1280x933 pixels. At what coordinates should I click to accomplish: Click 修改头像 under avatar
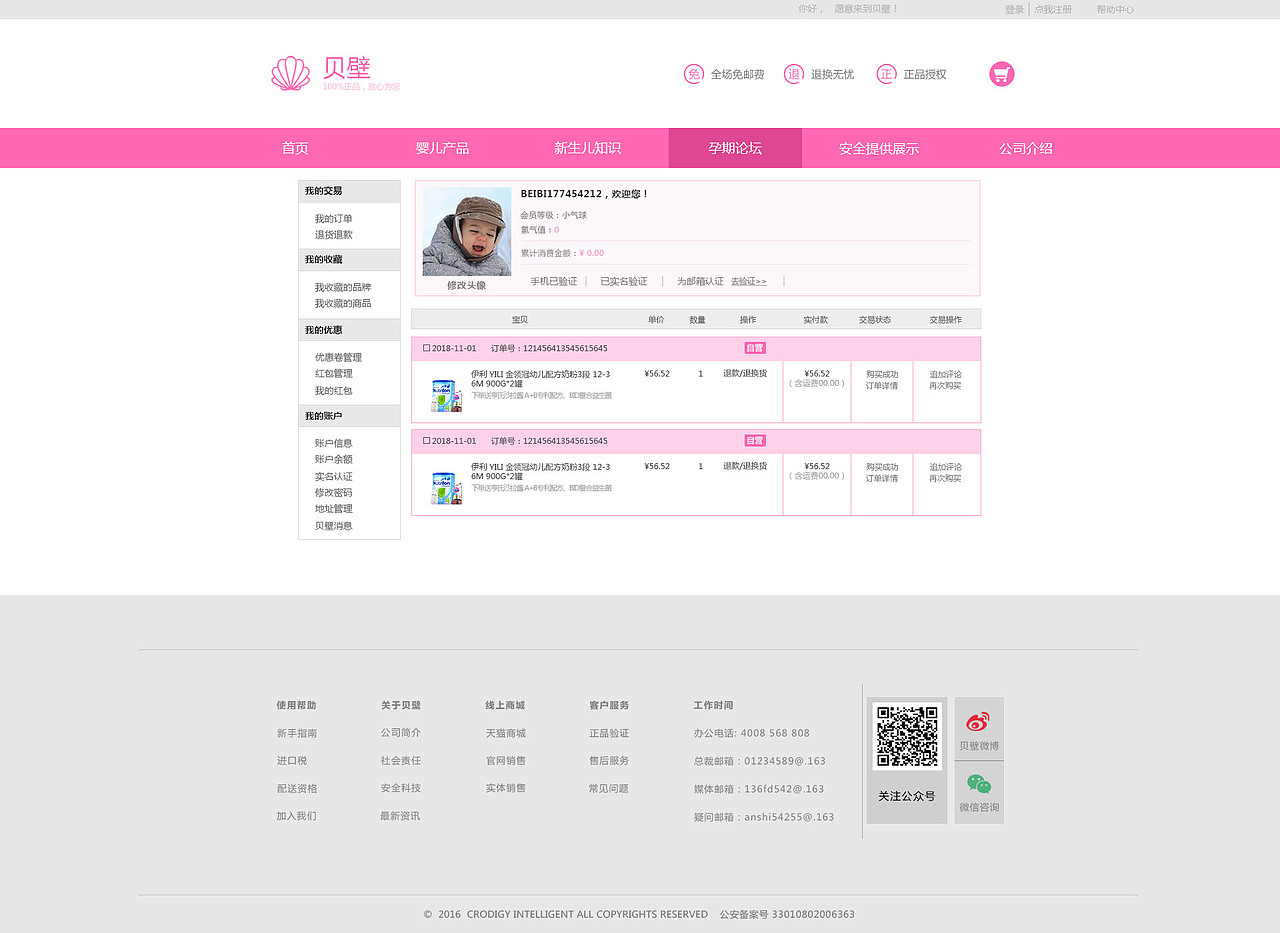(x=466, y=285)
